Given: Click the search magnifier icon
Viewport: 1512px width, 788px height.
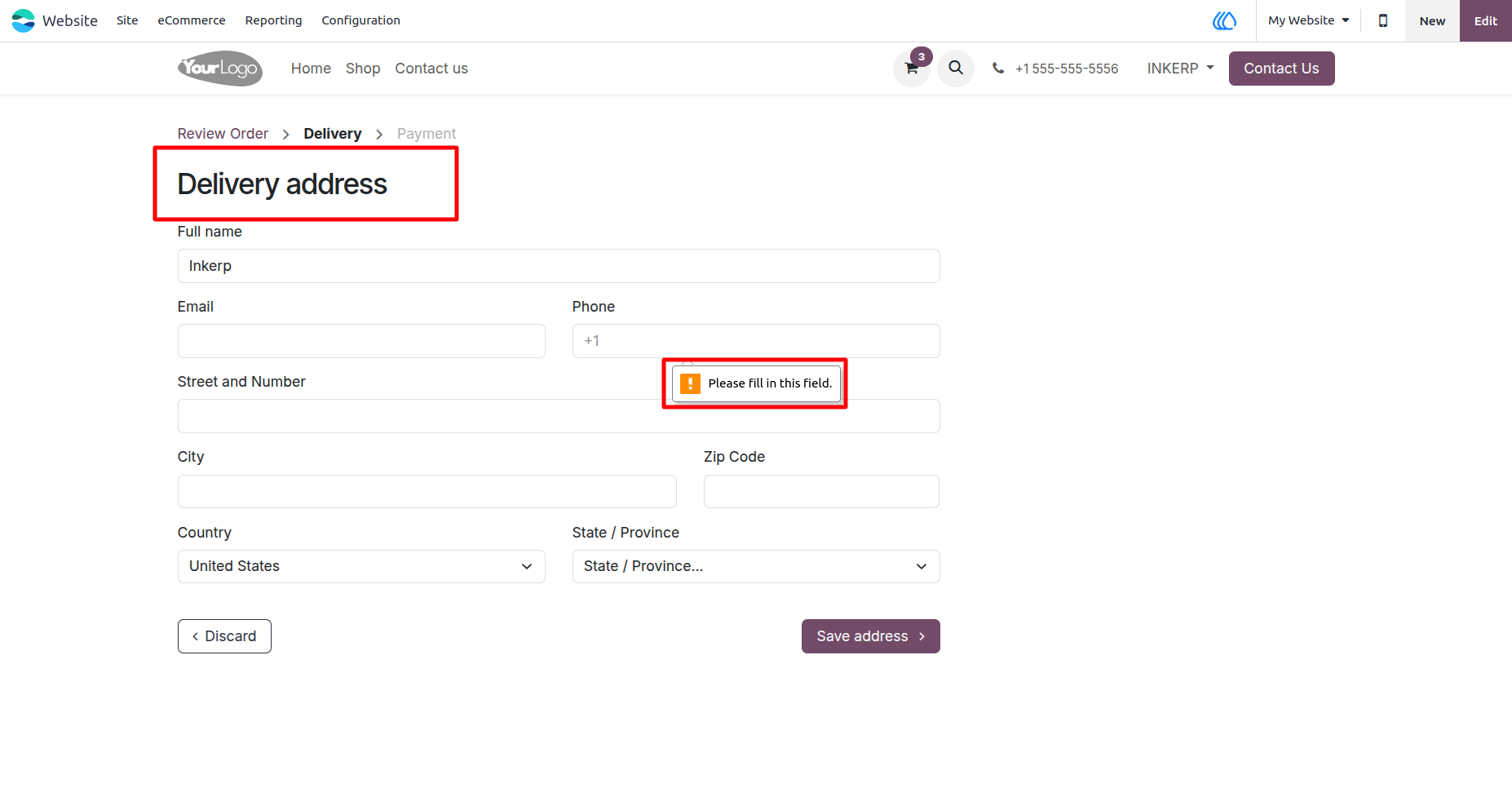Looking at the screenshot, I should 956,68.
